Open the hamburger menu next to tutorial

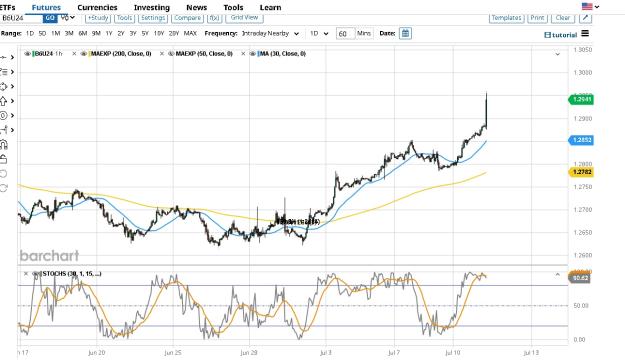(x=585, y=33)
